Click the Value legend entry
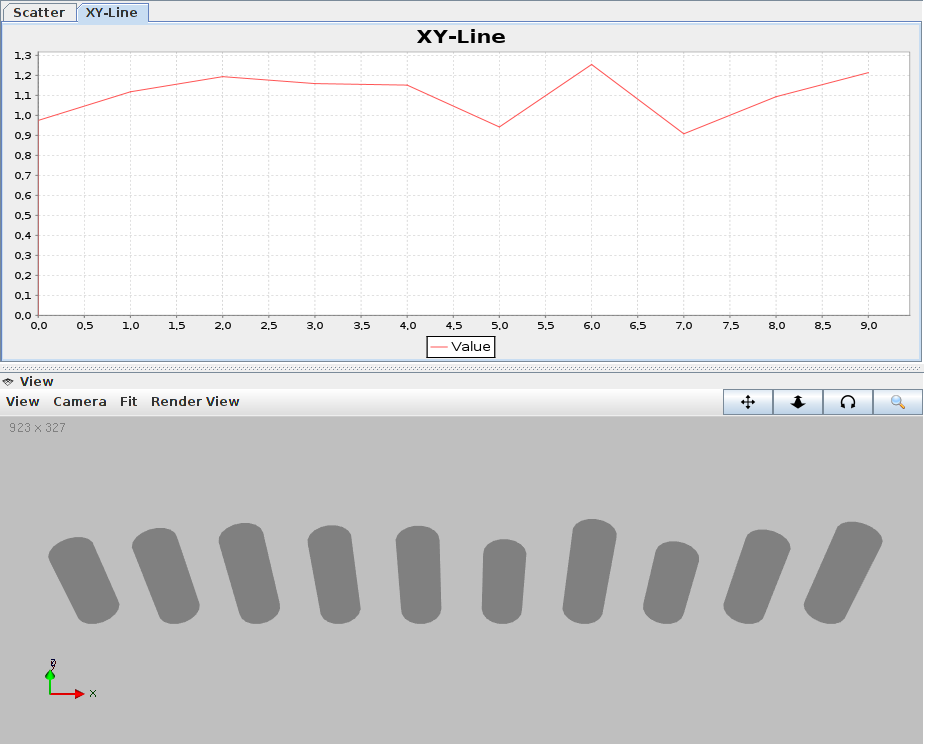This screenshot has width=926, height=744. pos(461,347)
